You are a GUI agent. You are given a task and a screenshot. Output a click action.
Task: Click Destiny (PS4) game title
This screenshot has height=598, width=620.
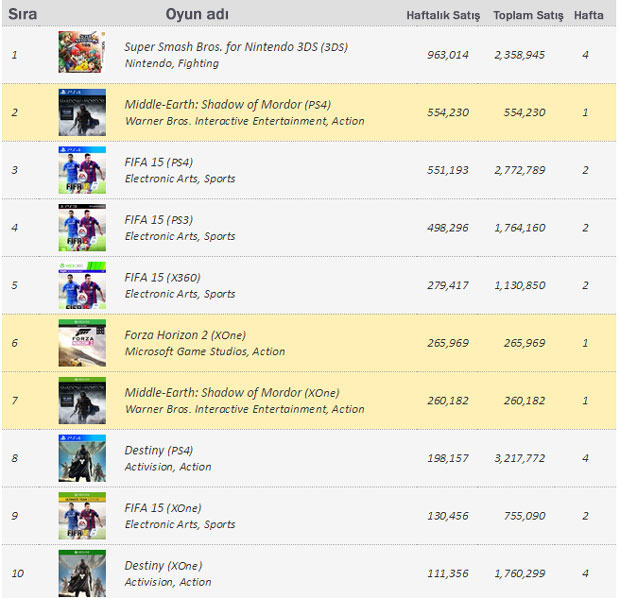(x=159, y=450)
